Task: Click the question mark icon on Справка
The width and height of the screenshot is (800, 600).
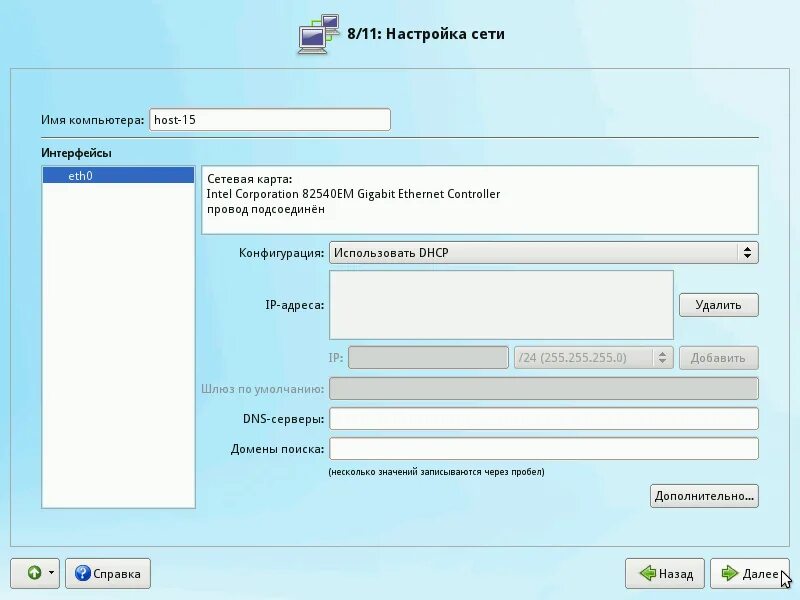Action: click(82, 573)
